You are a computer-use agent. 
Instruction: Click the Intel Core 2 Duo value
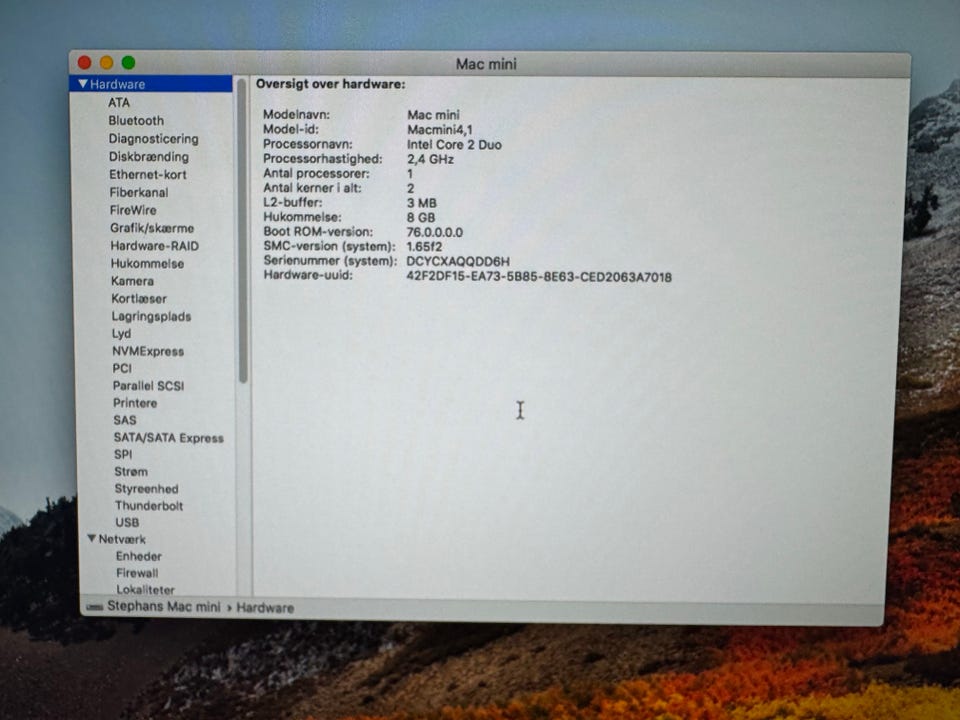(x=454, y=144)
